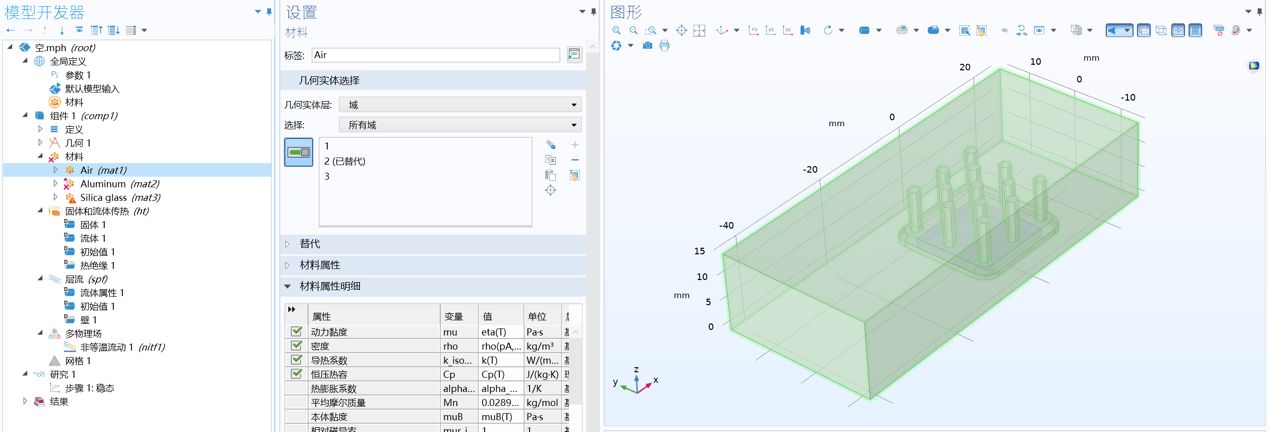Image resolution: width=1269 pixels, height=432 pixels.
Task: Click the camera snapshot icon in Graphics toolbar
Action: click(647, 45)
